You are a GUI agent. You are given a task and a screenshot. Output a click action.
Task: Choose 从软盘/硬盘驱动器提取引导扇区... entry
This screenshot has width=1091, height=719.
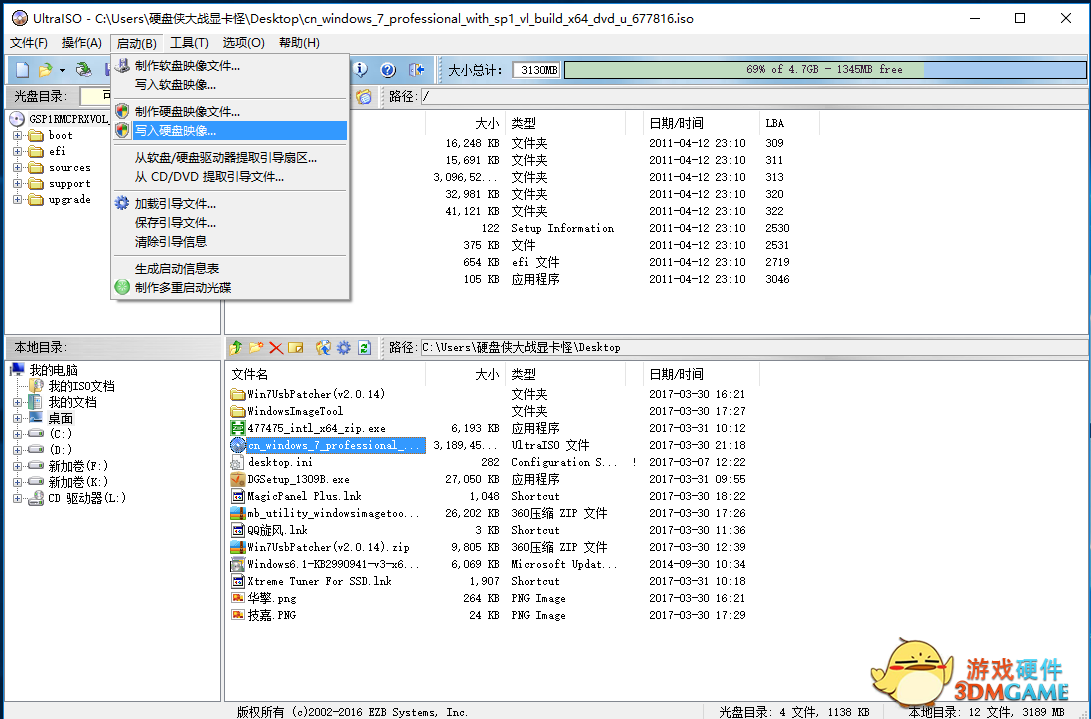click(230, 158)
